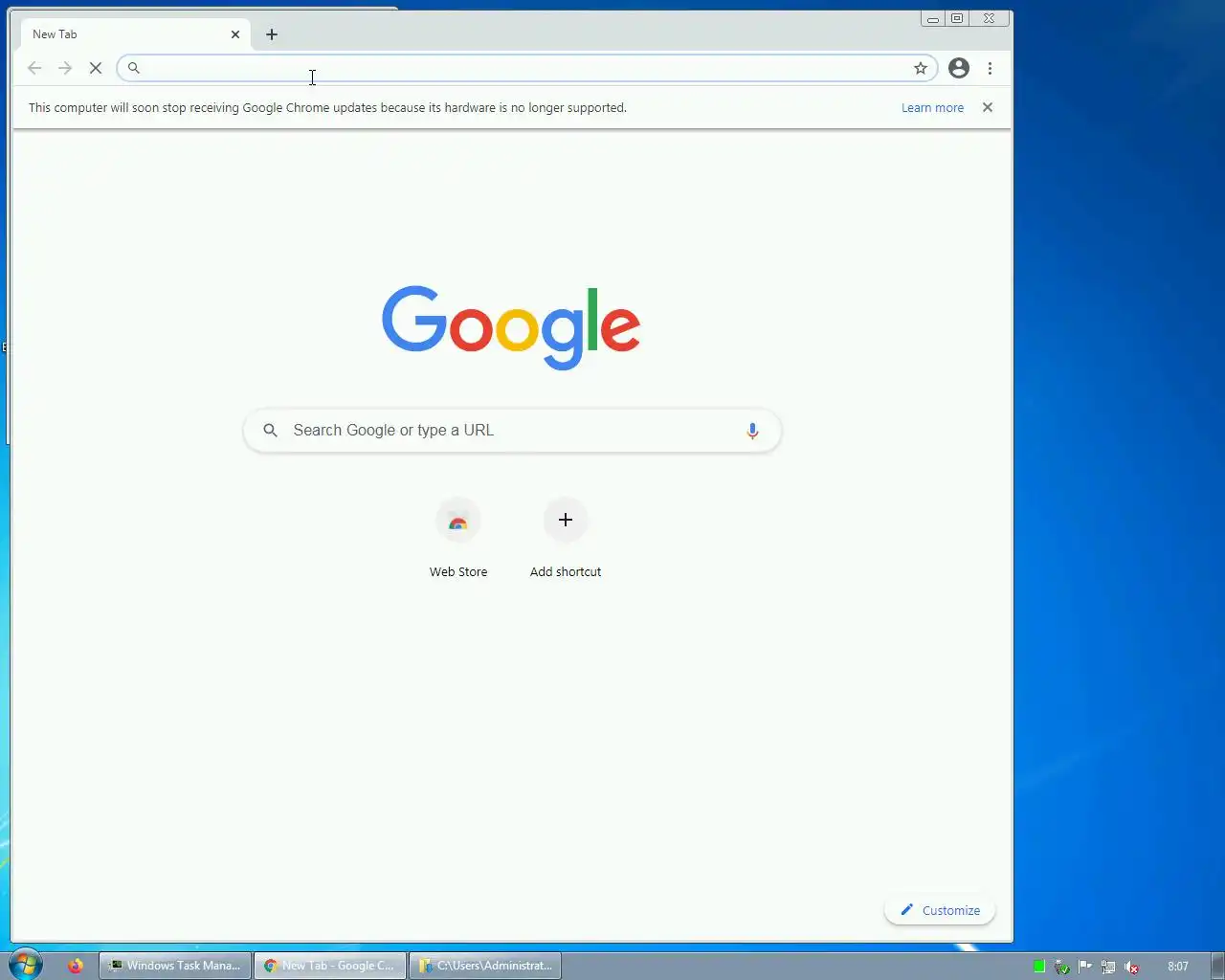Select the New Tab tab
Screen dimensions: 1225x980
[135, 34]
